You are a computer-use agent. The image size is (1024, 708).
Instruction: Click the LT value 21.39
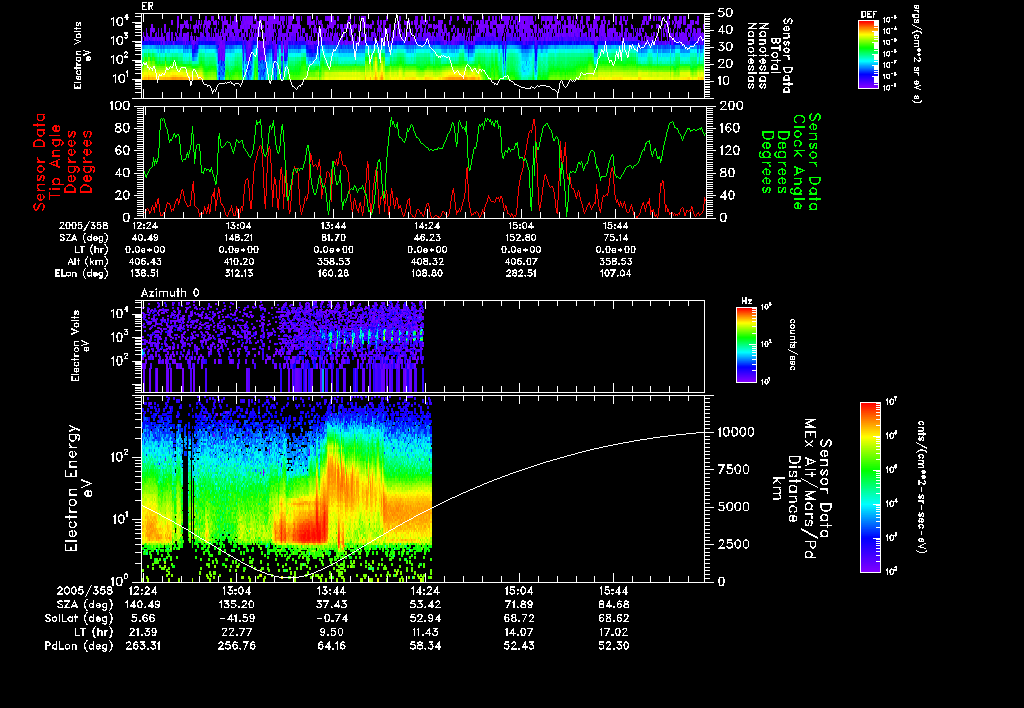143,632
